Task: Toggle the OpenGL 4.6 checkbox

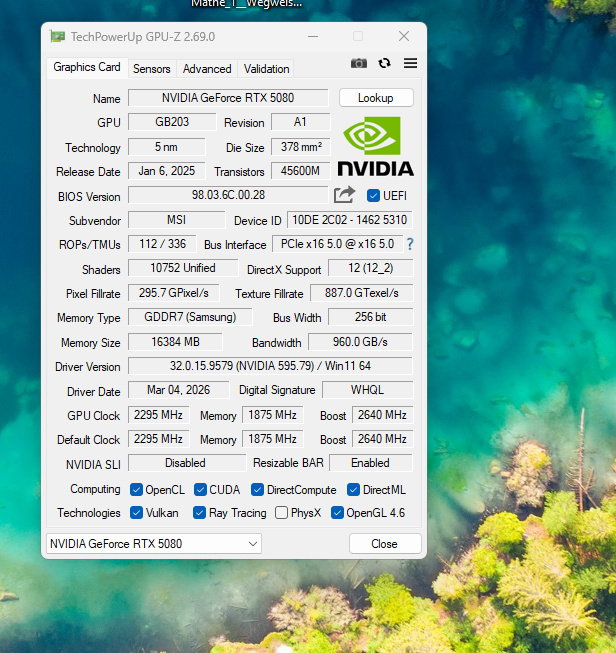Action: pos(337,513)
